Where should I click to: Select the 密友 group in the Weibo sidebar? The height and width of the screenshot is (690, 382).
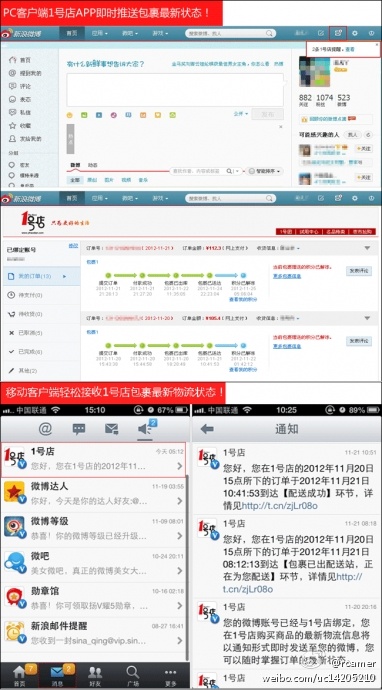[19, 165]
